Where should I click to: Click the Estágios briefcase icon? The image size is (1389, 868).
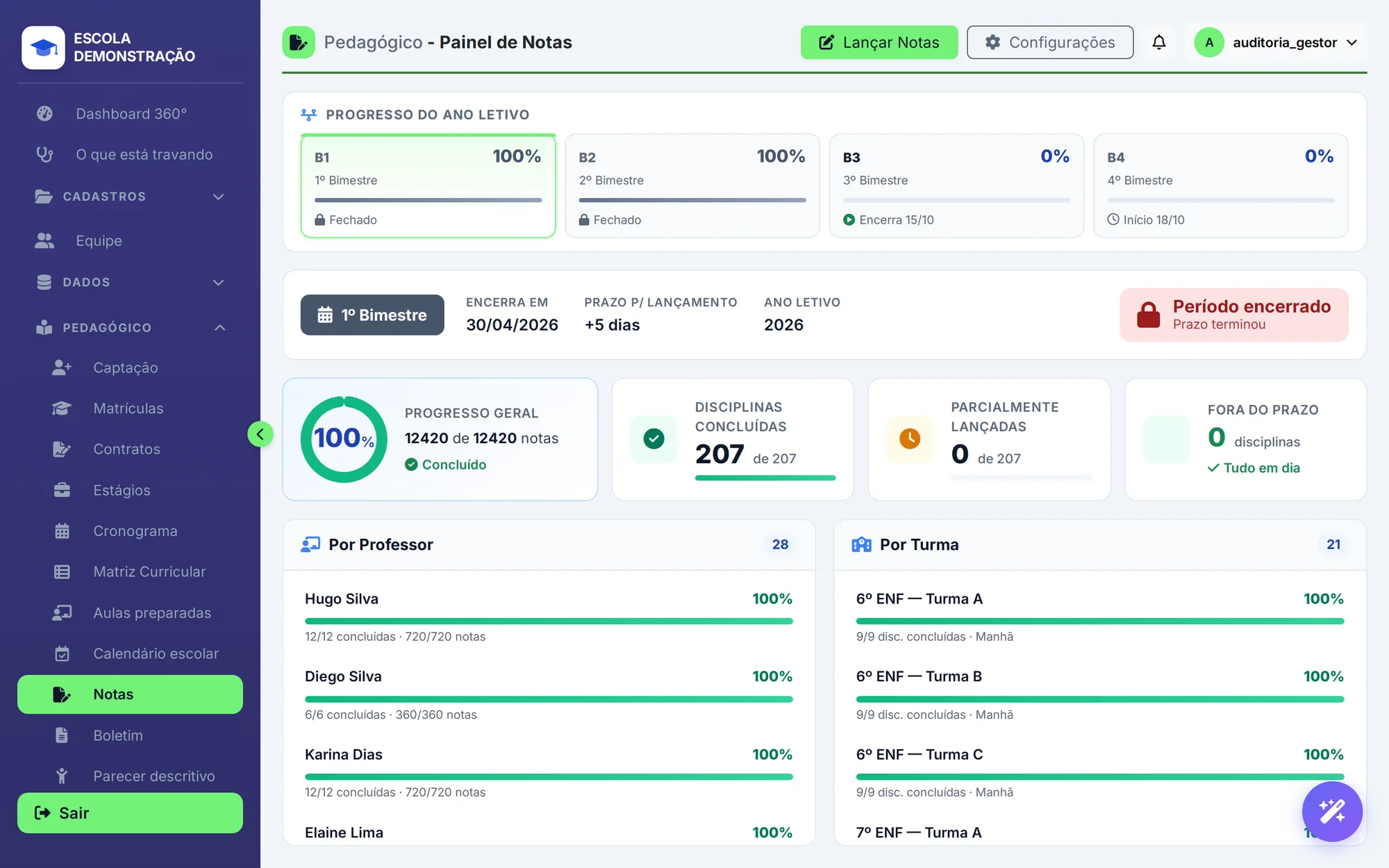[62, 490]
